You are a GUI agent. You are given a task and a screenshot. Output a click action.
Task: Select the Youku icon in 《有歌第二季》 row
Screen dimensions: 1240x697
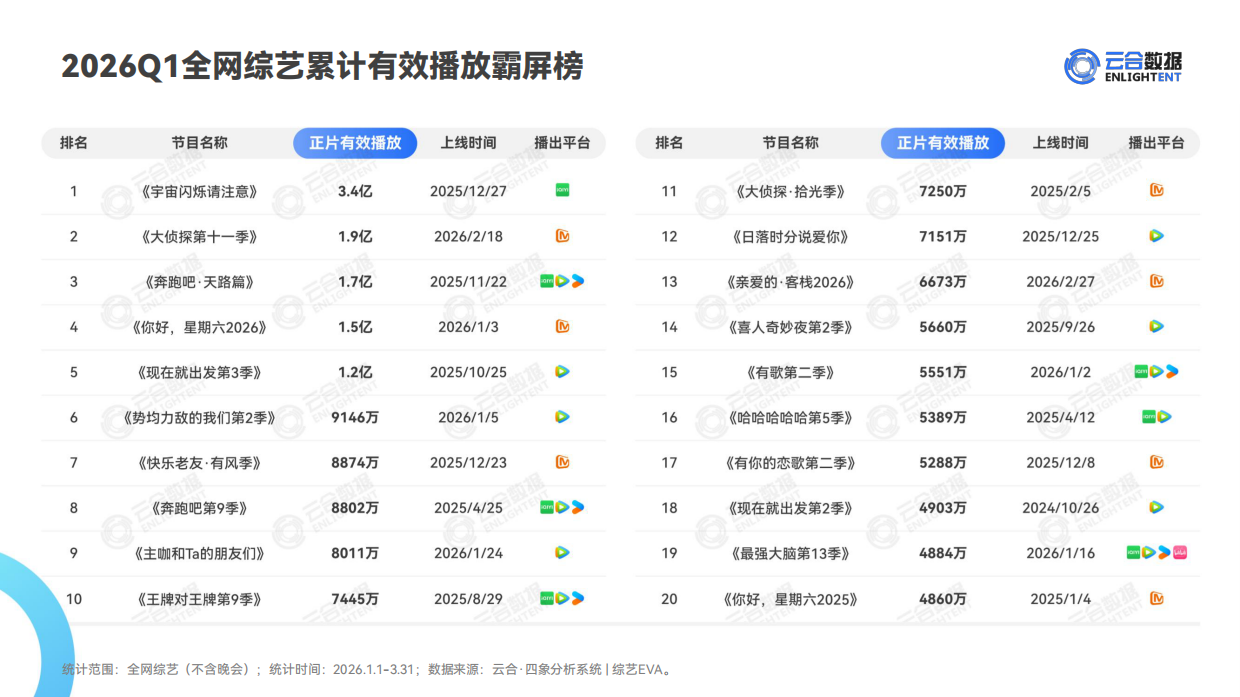[1171, 371]
